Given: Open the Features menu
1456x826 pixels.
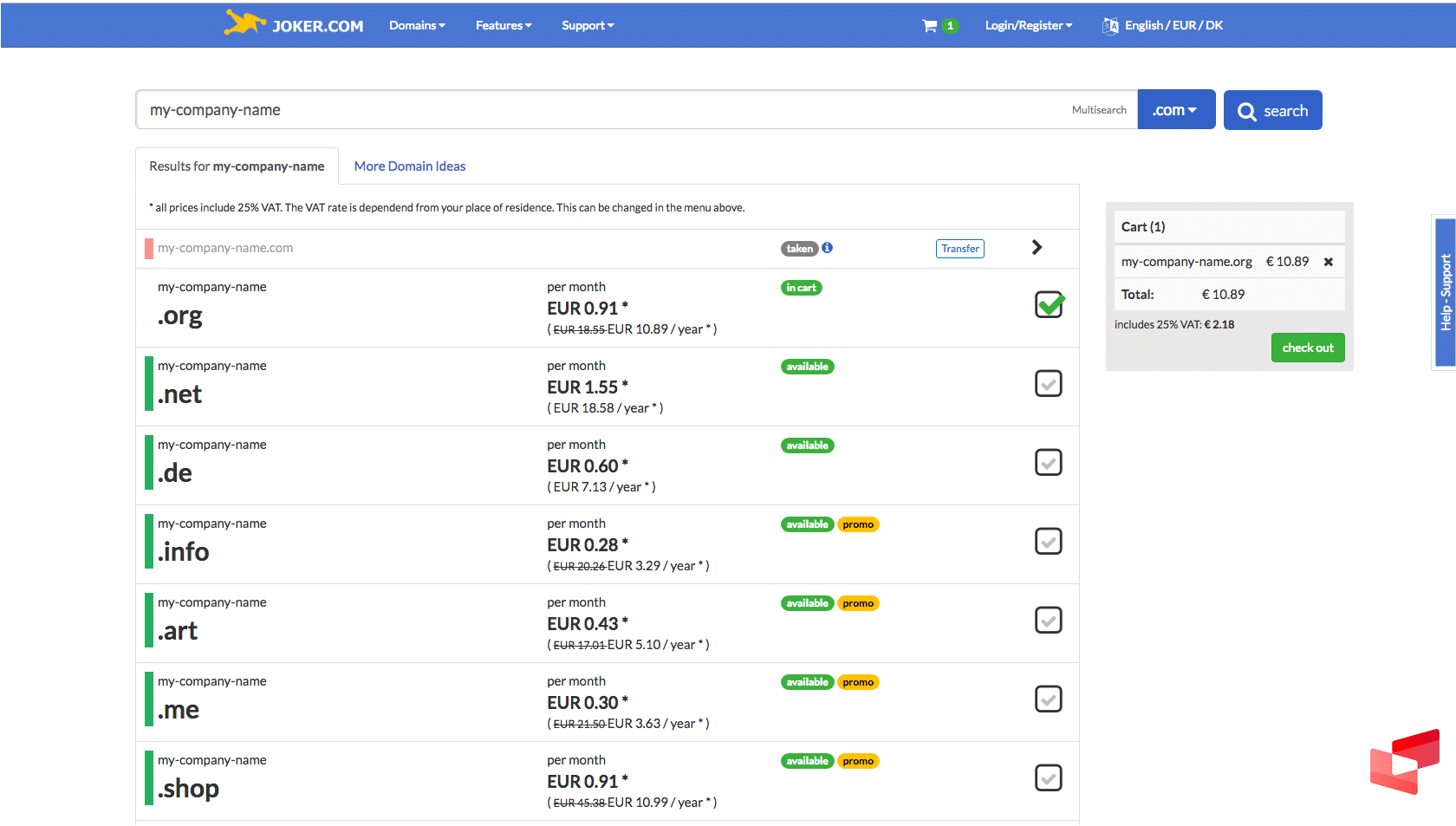Looking at the screenshot, I should [504, 26].
